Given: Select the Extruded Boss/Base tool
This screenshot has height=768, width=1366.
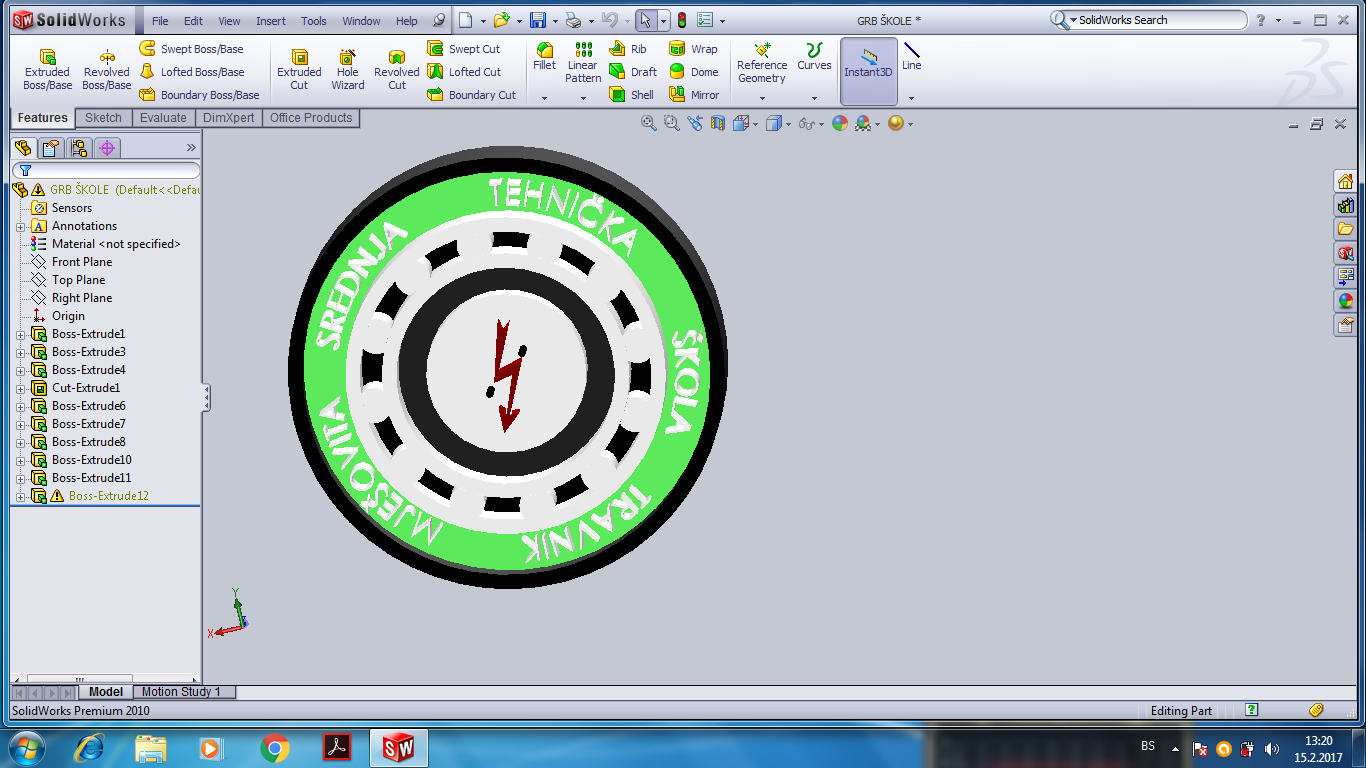Looking at the screenshot, I should 47,68.
